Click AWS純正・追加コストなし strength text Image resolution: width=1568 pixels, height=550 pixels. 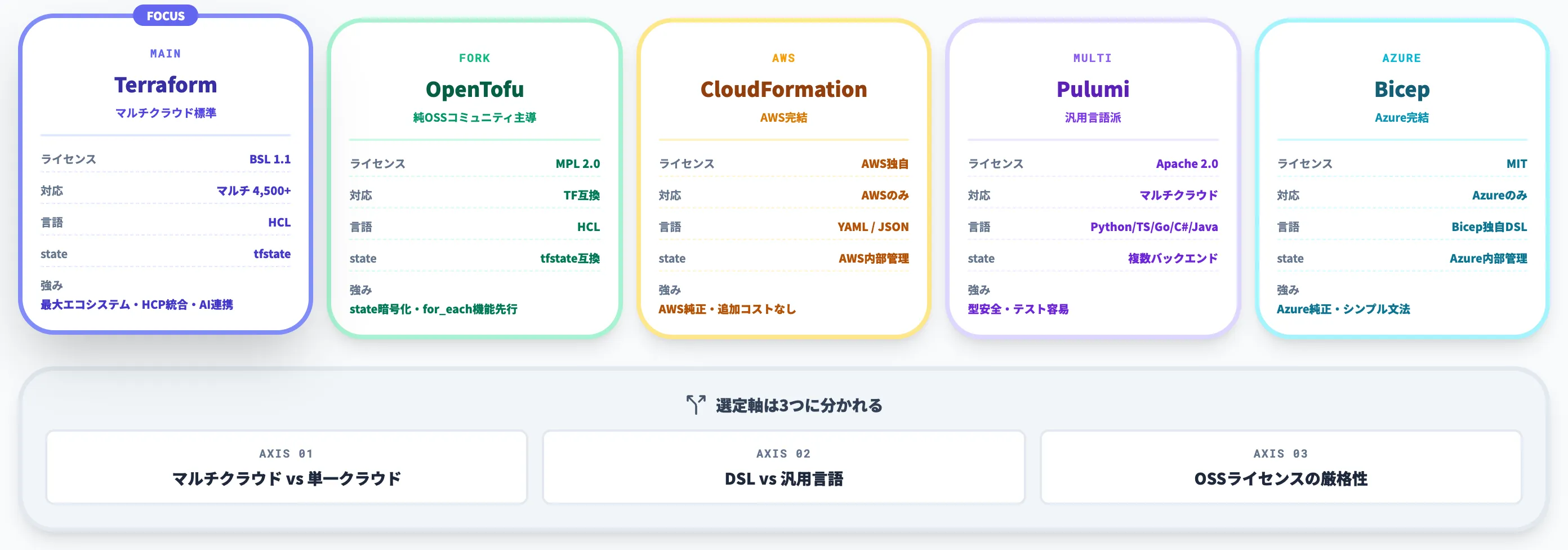pos(727,309)
